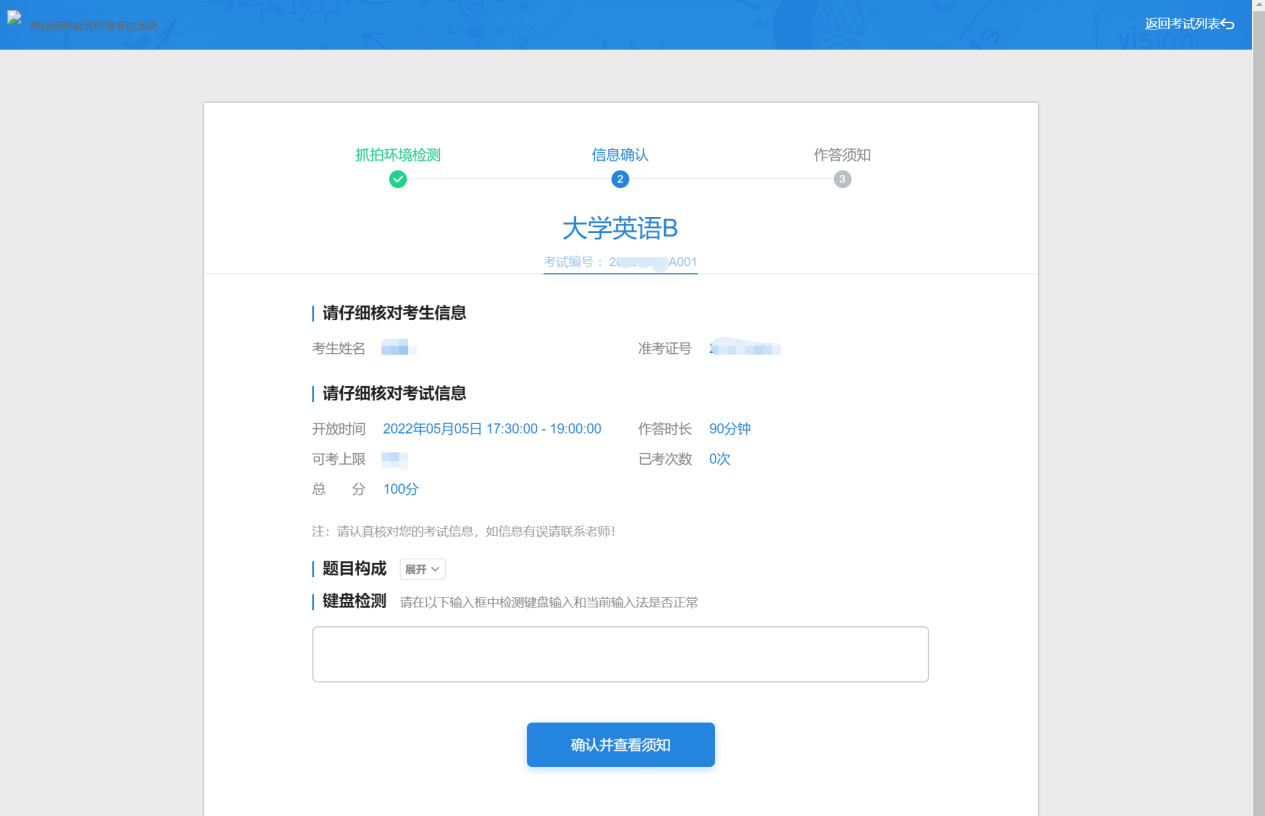Screen dimensions: 1265x816
Task: Click the broken logo image in header
Action: 15,19
